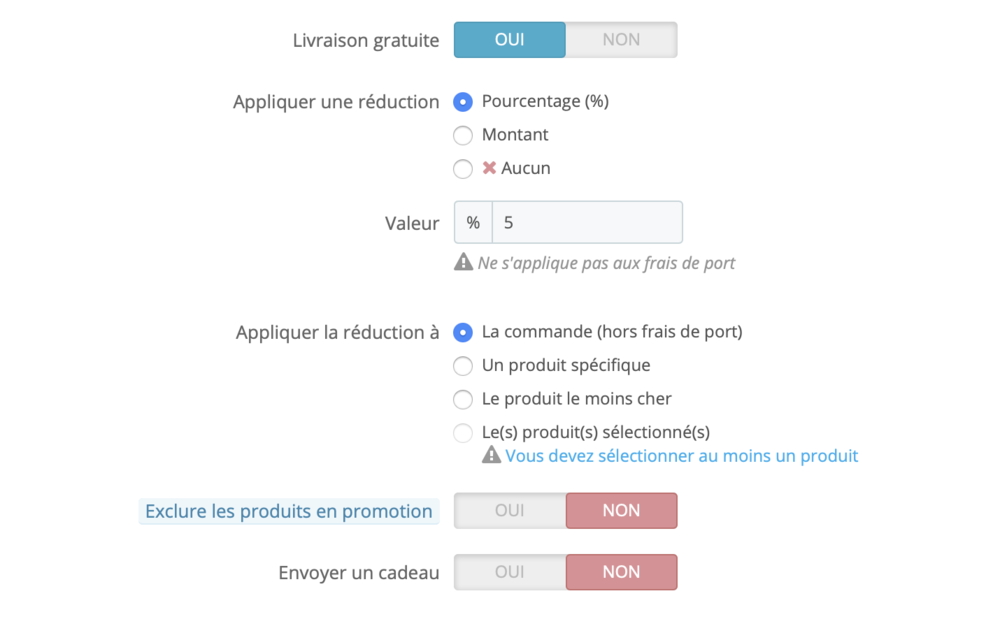This screenshot has width=1000, height=626.
Task: Apply reduction to Un produit spécifique
Action: coord(462,365)
